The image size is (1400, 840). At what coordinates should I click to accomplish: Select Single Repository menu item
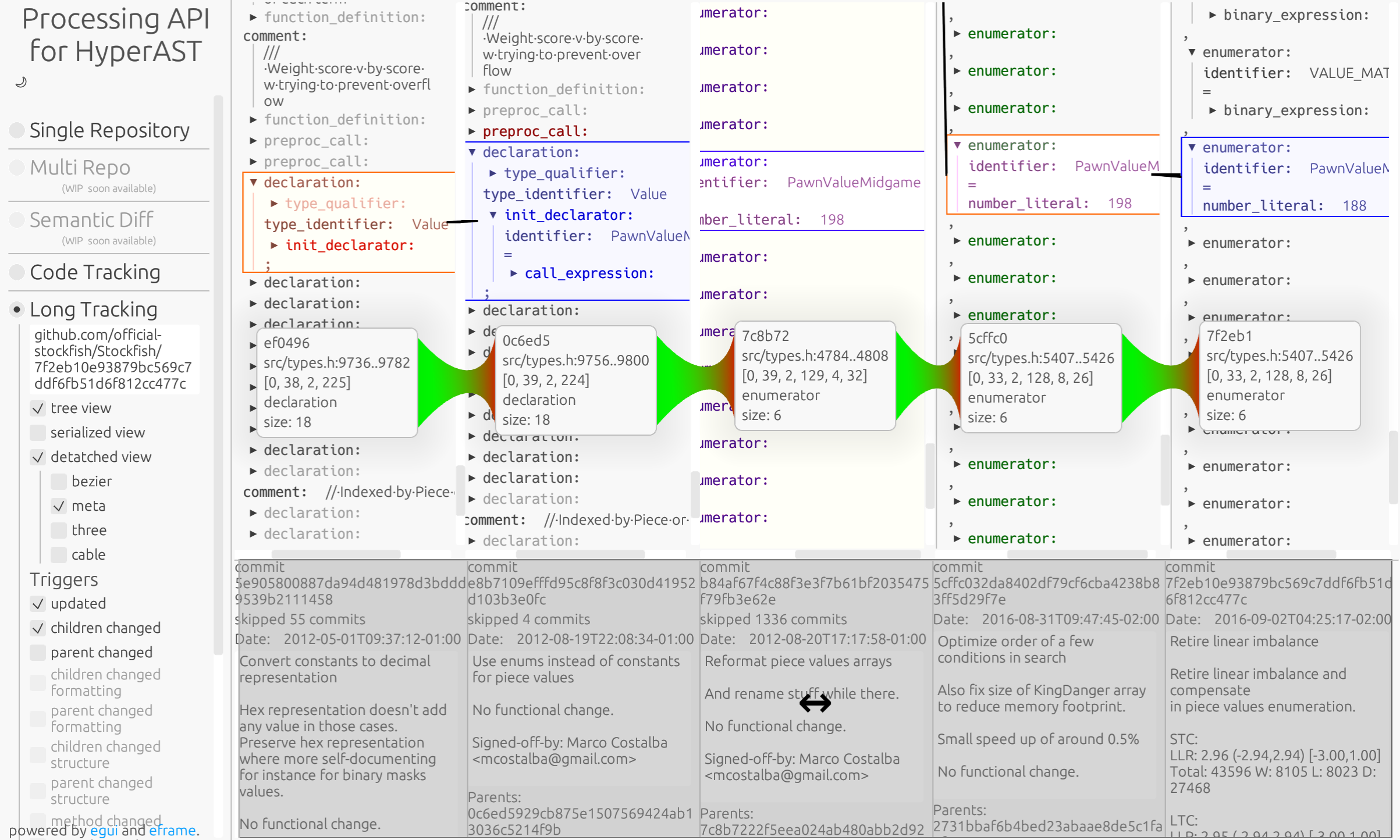110,129
